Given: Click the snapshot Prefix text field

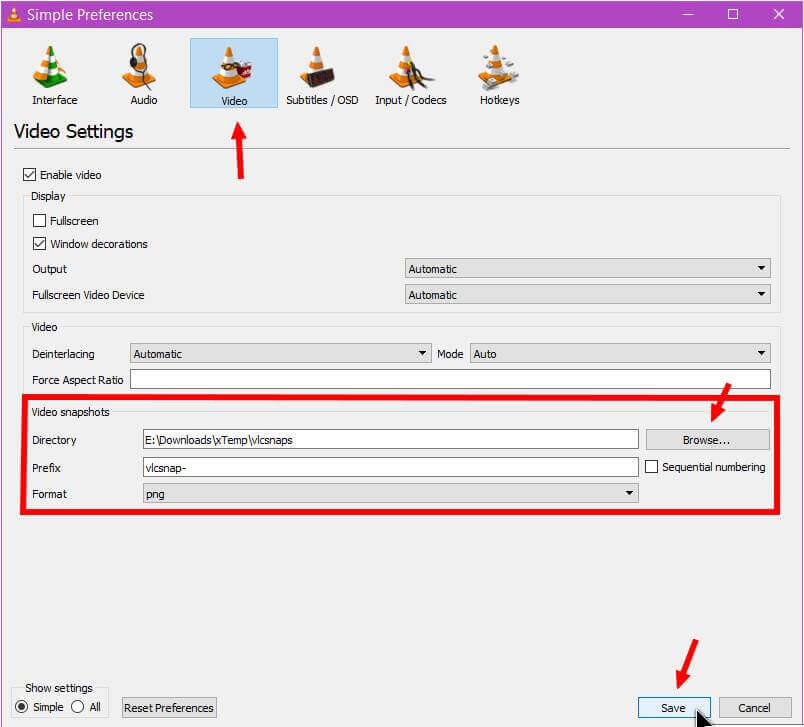Looking at the screenshot, I should 390,467.
